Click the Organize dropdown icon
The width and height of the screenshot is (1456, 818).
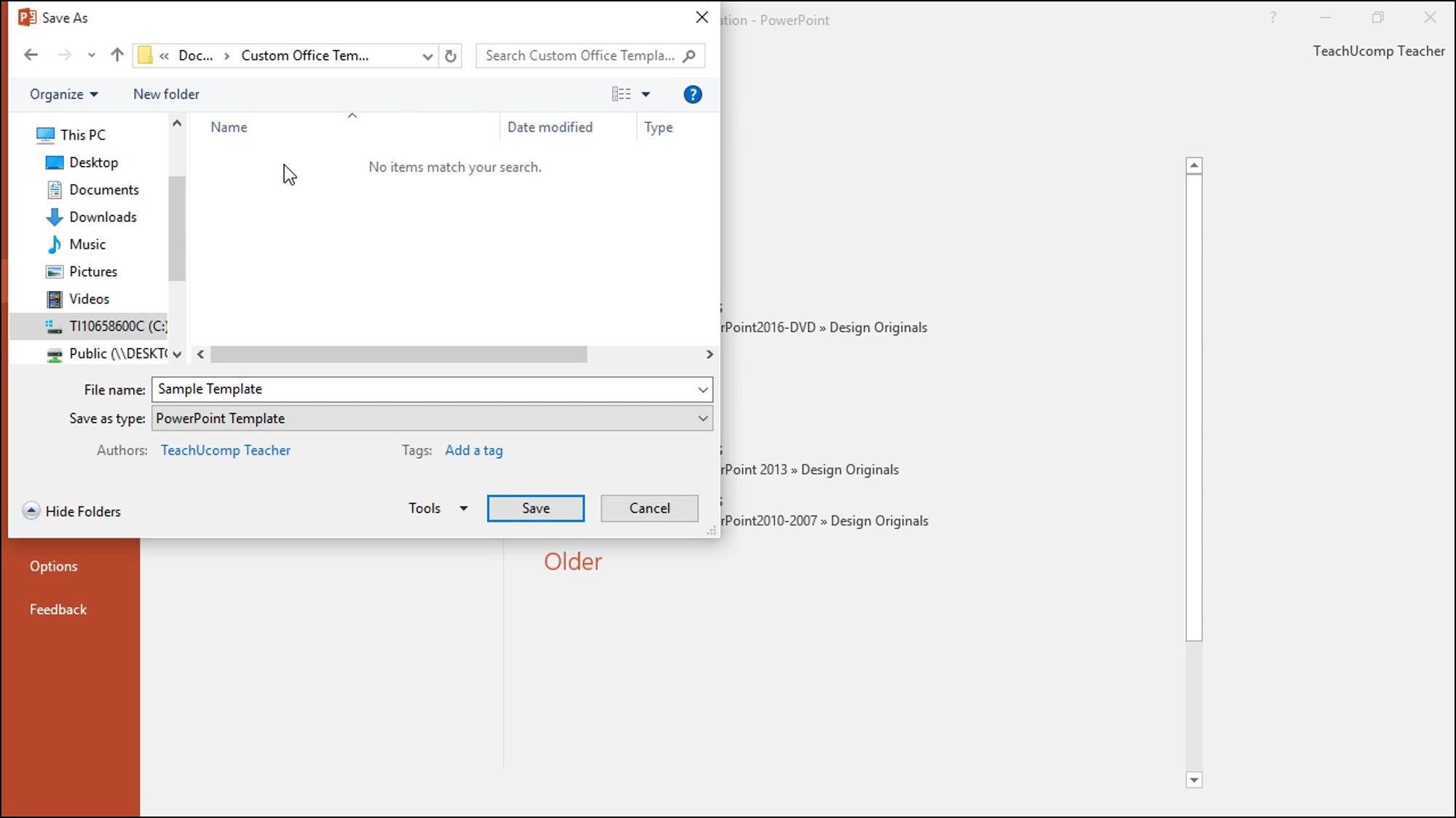coord(93,94)
